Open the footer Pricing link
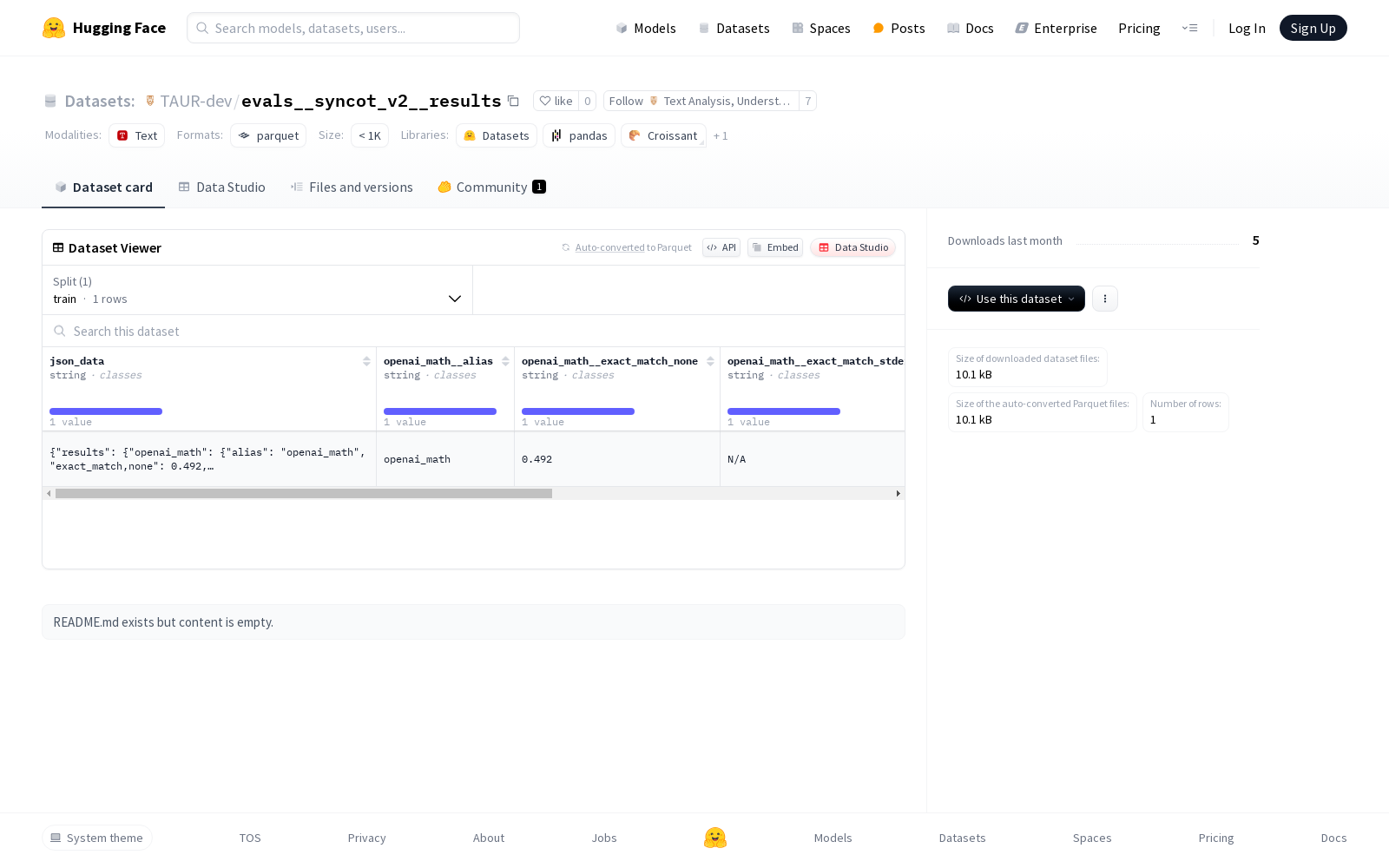This screenshot has width=1389, height=868. pyautogui.click(x=1215, y=838)
